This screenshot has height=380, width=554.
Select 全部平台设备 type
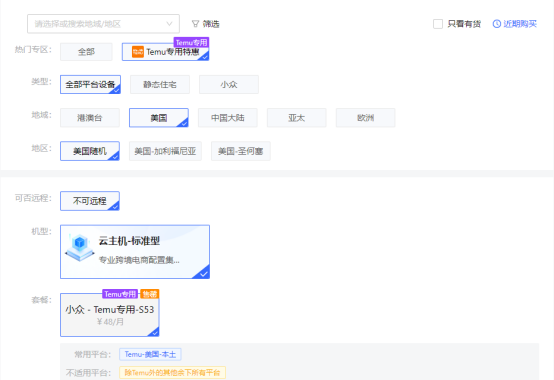tap(90, 84)
